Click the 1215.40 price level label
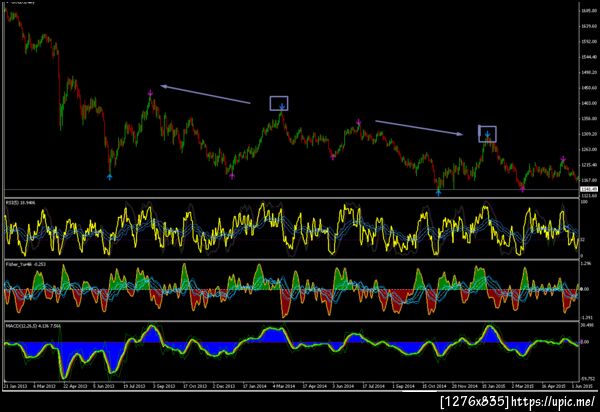This screenshot has height=412, width=600. click(589, 165)
